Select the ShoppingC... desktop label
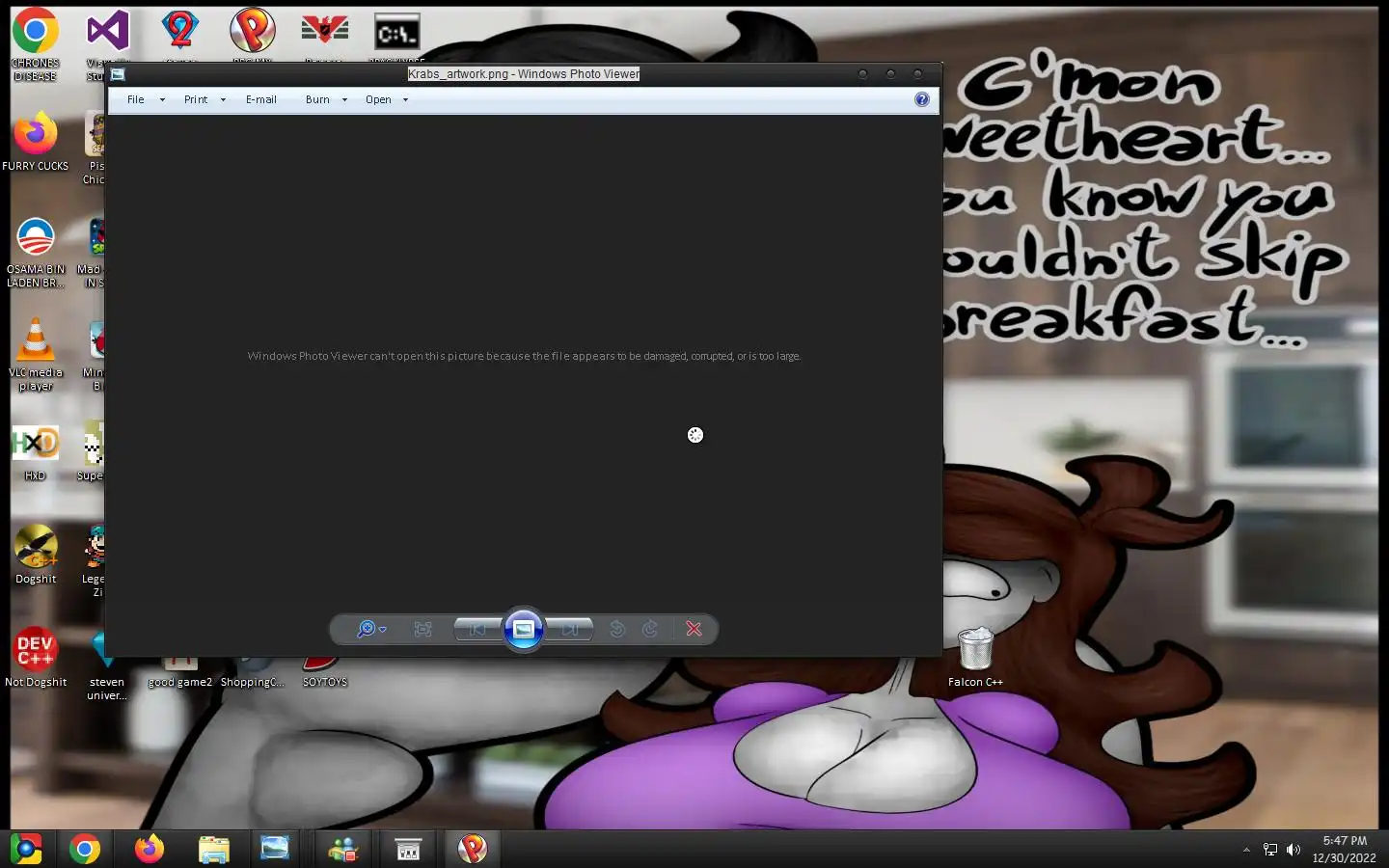The height and width of the screenshot is (868, 1389). pos(252,682)
